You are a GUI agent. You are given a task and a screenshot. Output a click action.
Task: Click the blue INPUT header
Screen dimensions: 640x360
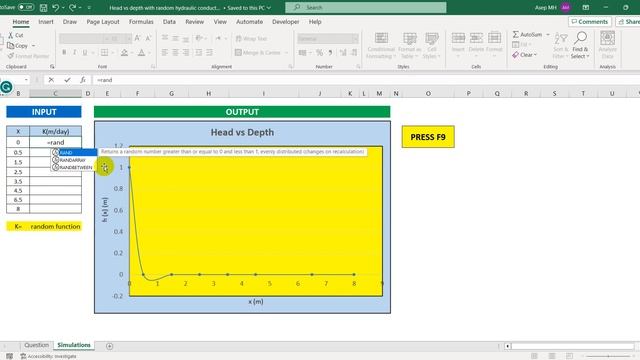[44, 112]
